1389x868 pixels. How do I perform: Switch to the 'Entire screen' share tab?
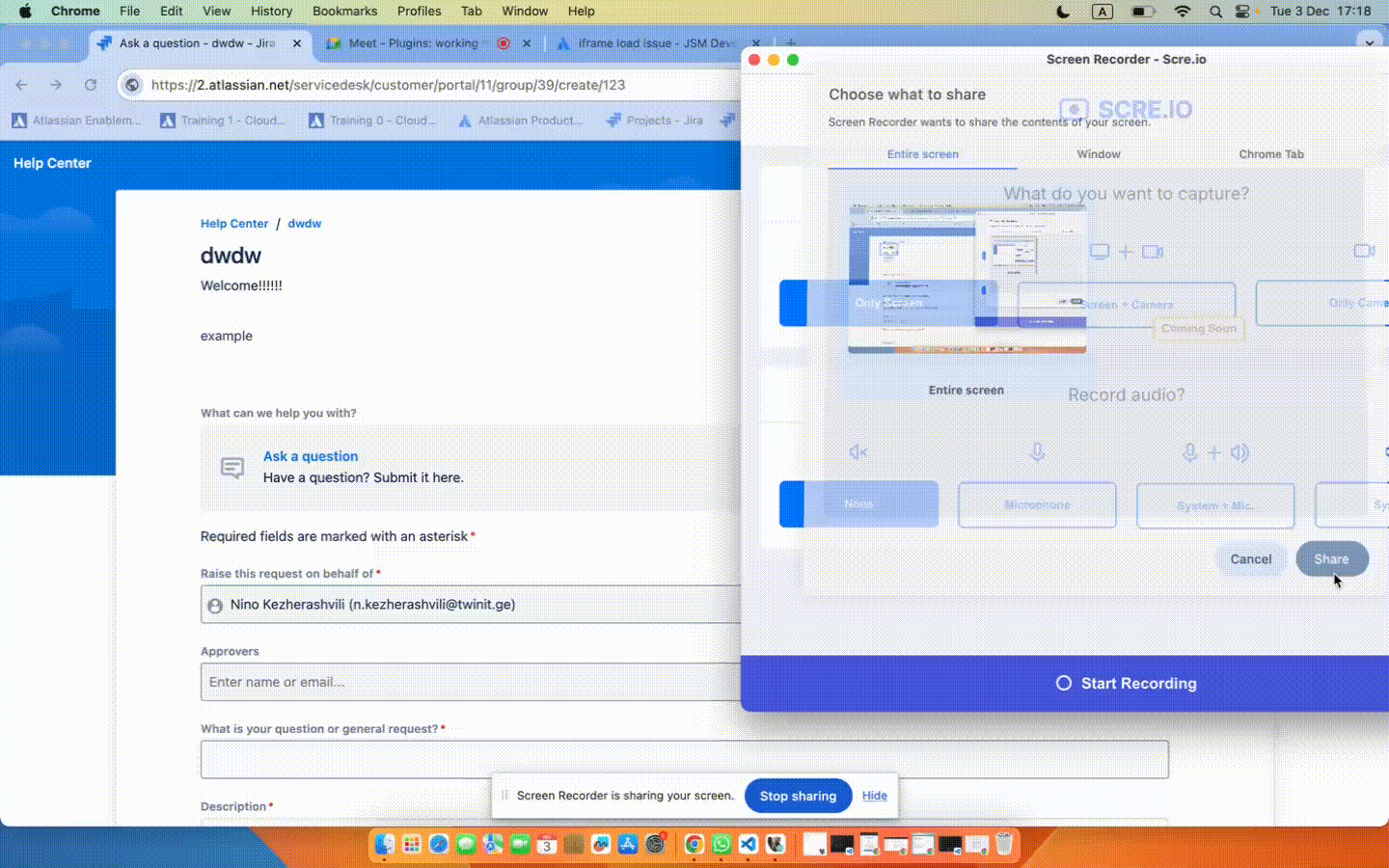click(x=922, y=154)
